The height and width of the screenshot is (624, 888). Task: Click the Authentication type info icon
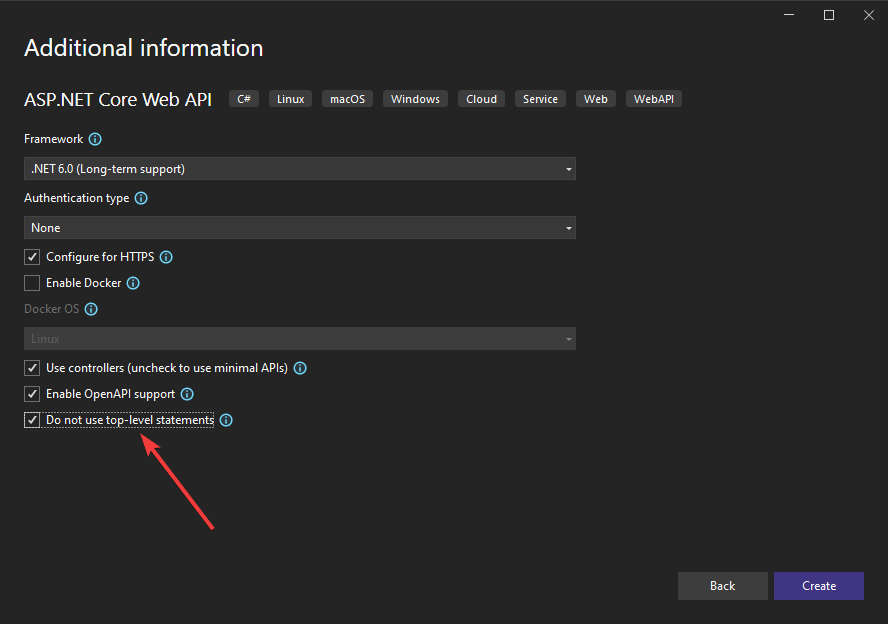(x=141, y=198)
